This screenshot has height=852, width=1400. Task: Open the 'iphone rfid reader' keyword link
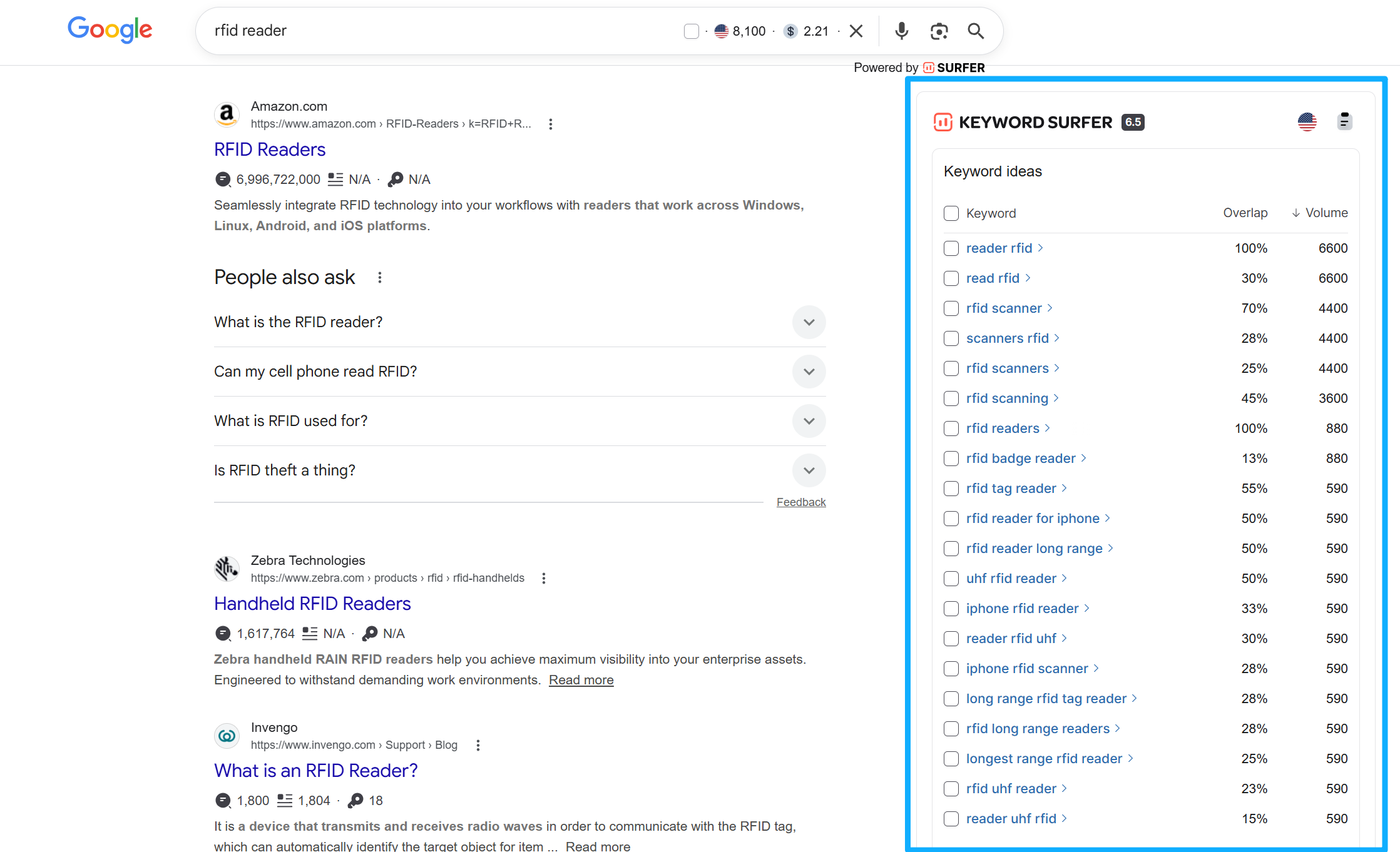(1023, 609)
